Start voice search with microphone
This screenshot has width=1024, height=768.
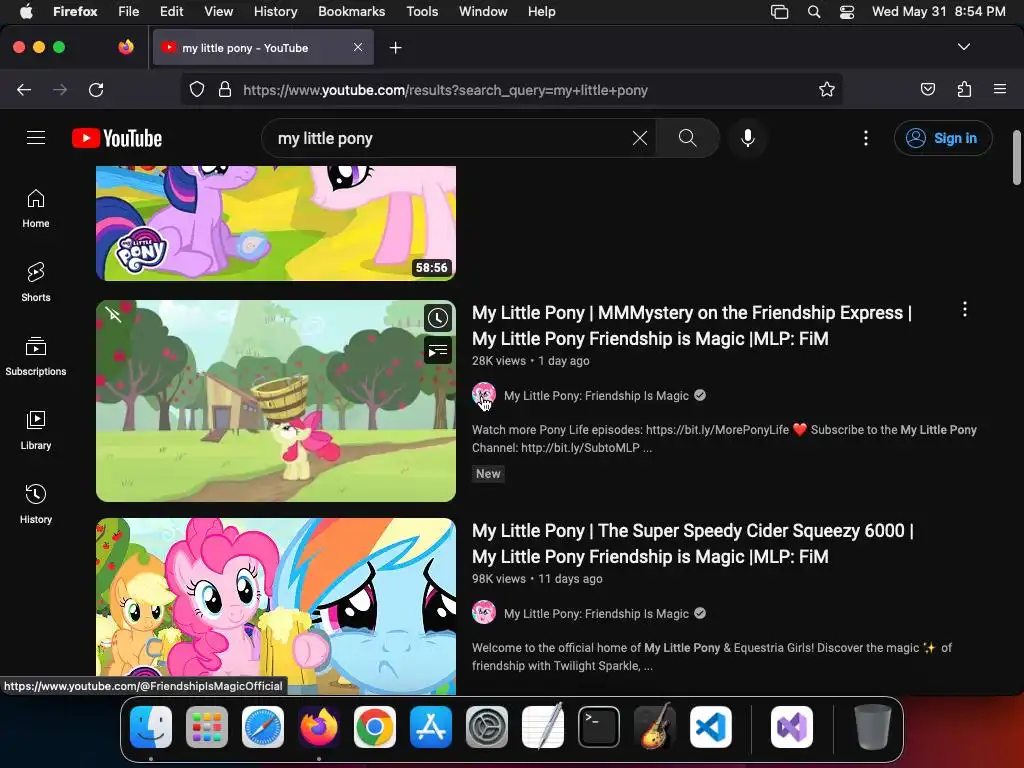coord(748,138)
